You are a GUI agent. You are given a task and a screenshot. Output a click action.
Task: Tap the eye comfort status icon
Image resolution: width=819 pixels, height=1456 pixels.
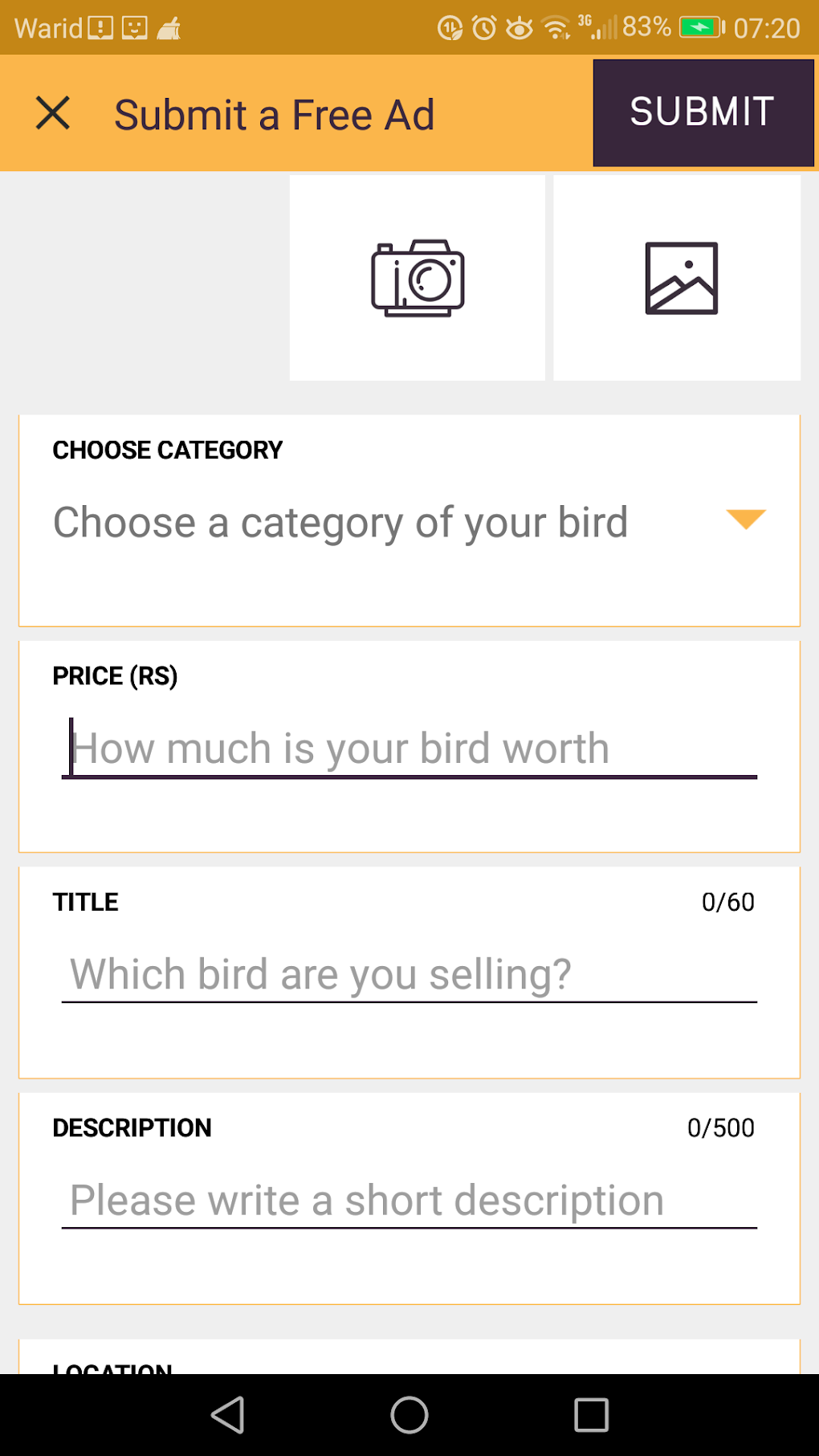pyautogui.click(x=520, y=29)
